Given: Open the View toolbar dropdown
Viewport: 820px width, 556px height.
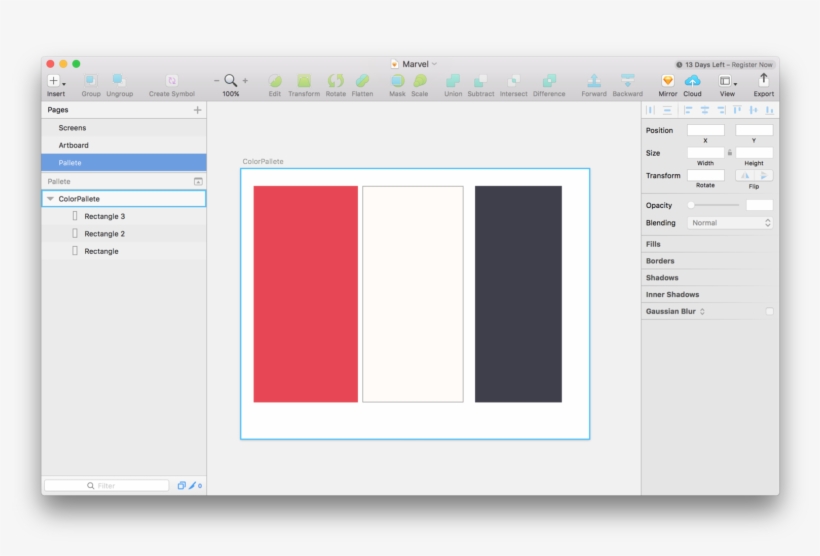Looking at the screenshot, I should tap(728, 81).
